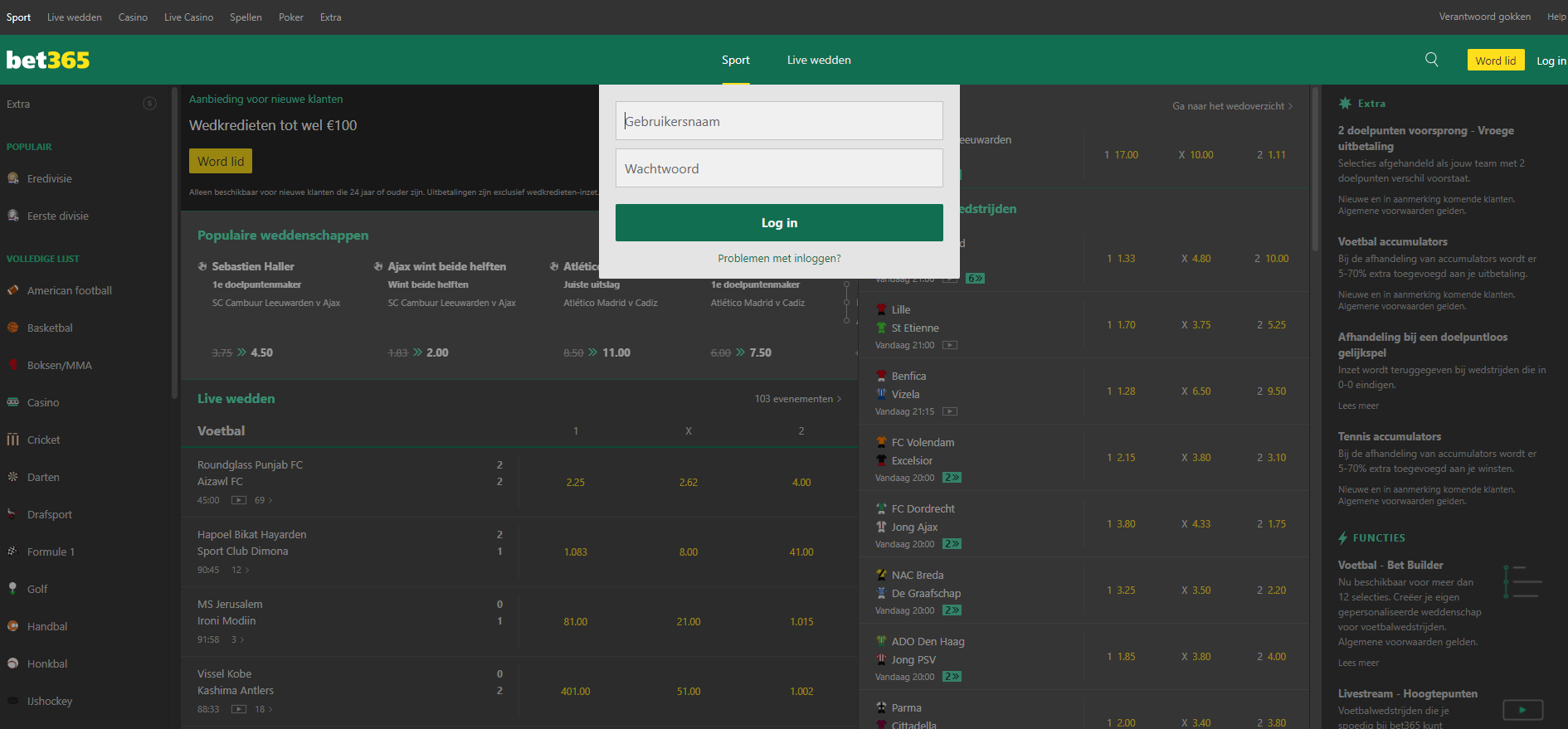Open the Bet Builder graphic icon
Screen dimensions: 1568x729
tap(1523, 582)
